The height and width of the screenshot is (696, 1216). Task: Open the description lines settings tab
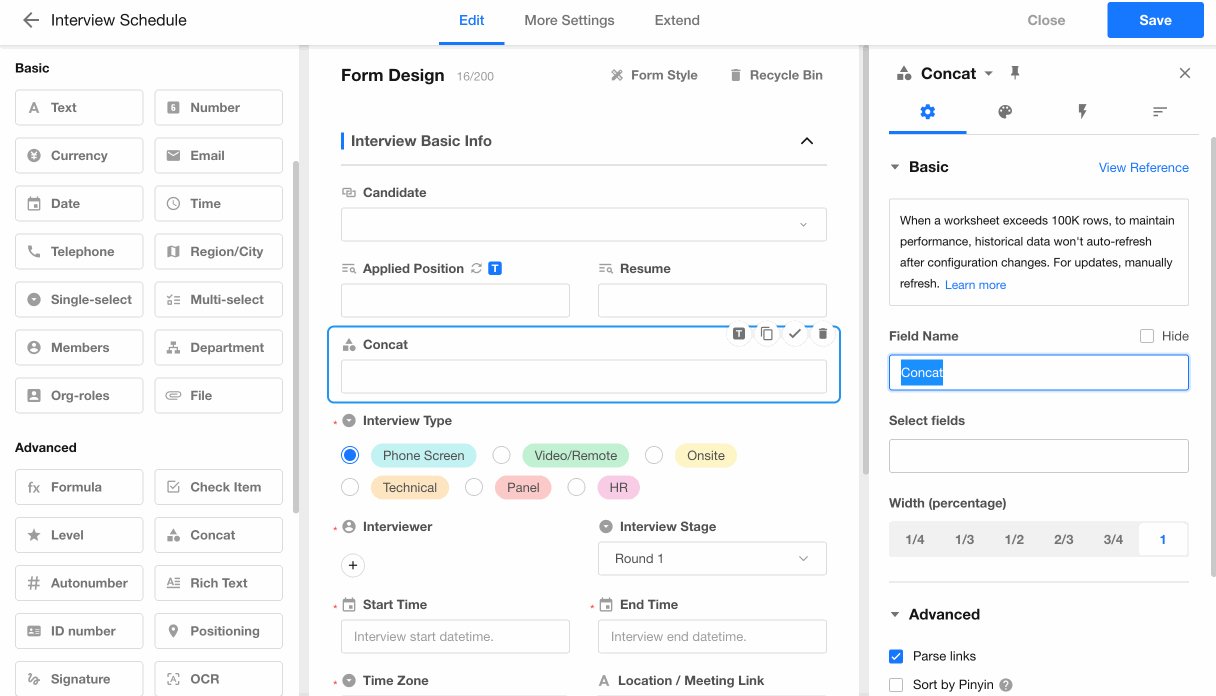tap(1160, 112)
